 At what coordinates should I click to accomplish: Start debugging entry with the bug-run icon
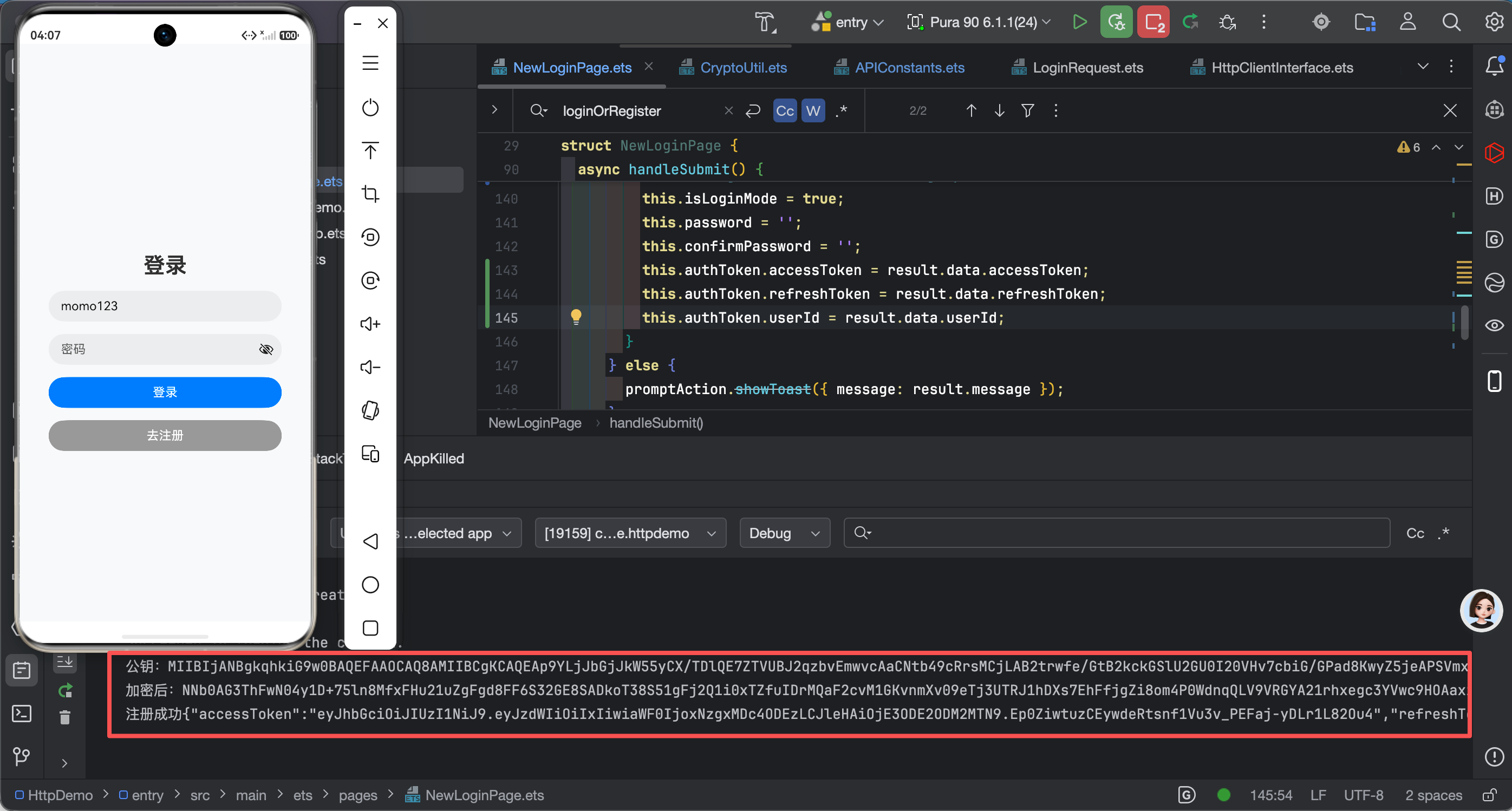click(x=1116, y=22)
